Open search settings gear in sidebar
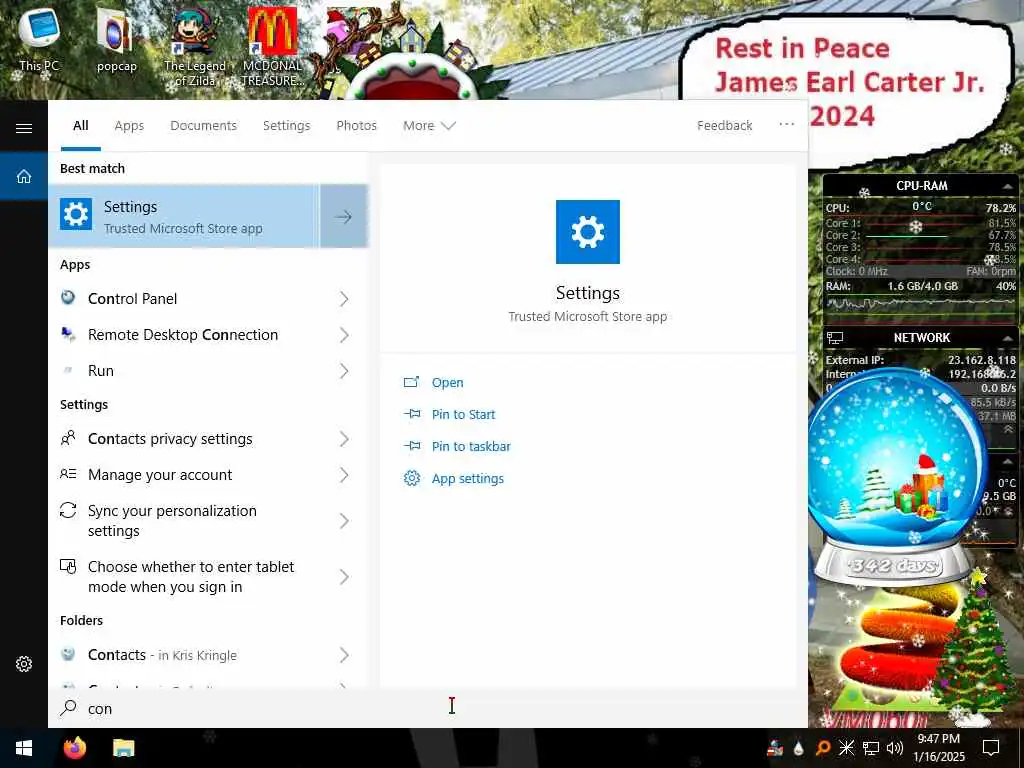This screenshot has height=768, width=1024. click(24, 664)
